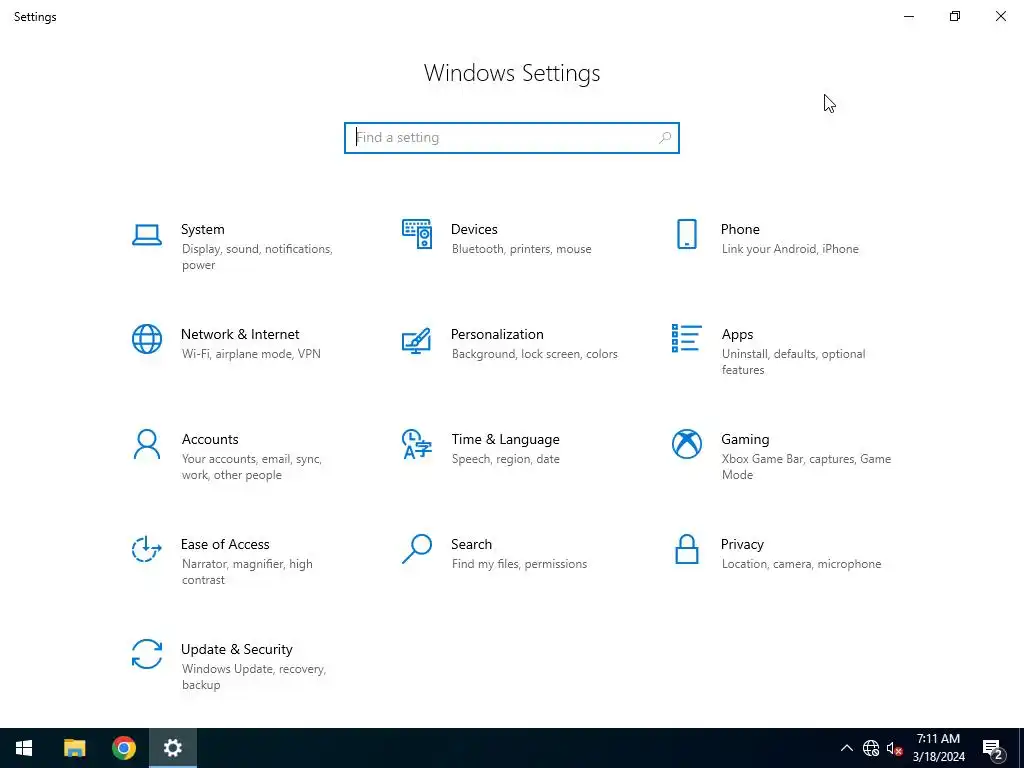
Task: Click 'Xbox Game Bar, captures, Game Mode' text
Action: [806, 467]
